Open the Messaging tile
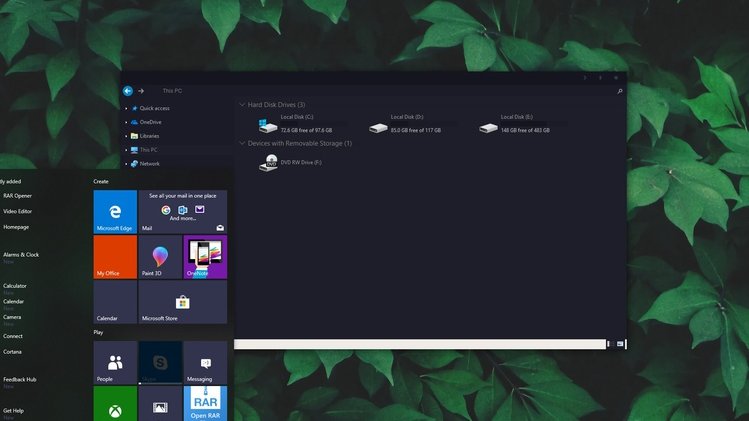749x421 pixels. (205, 363)
